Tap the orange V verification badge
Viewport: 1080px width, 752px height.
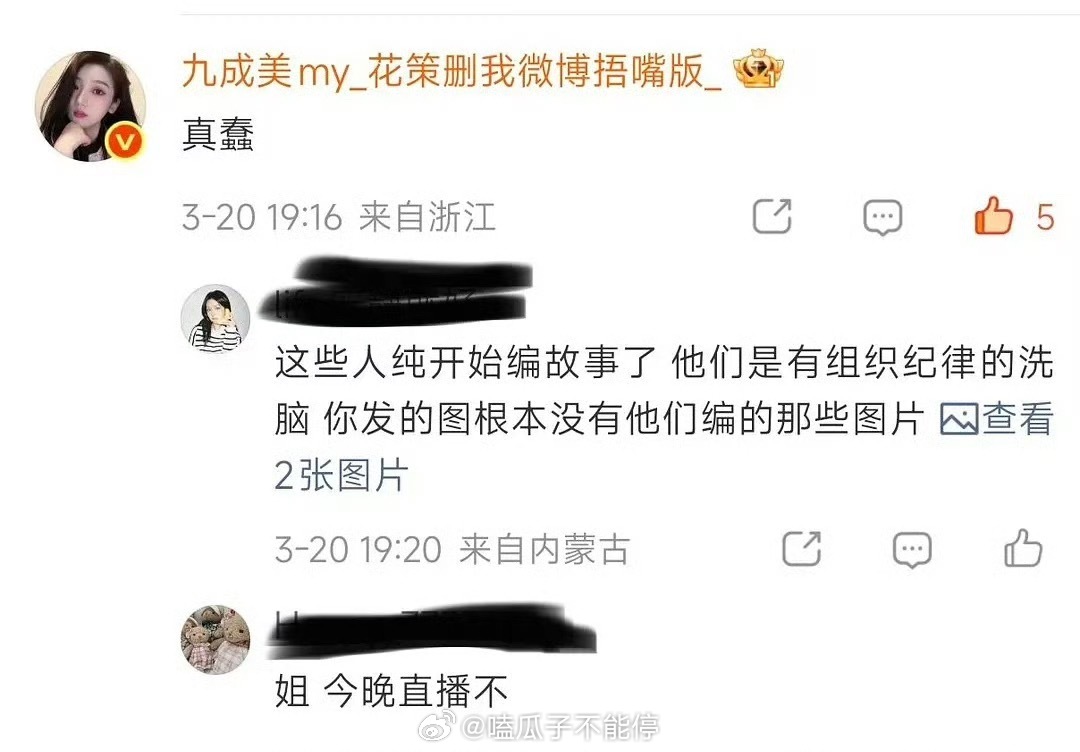tap(125, 141)
